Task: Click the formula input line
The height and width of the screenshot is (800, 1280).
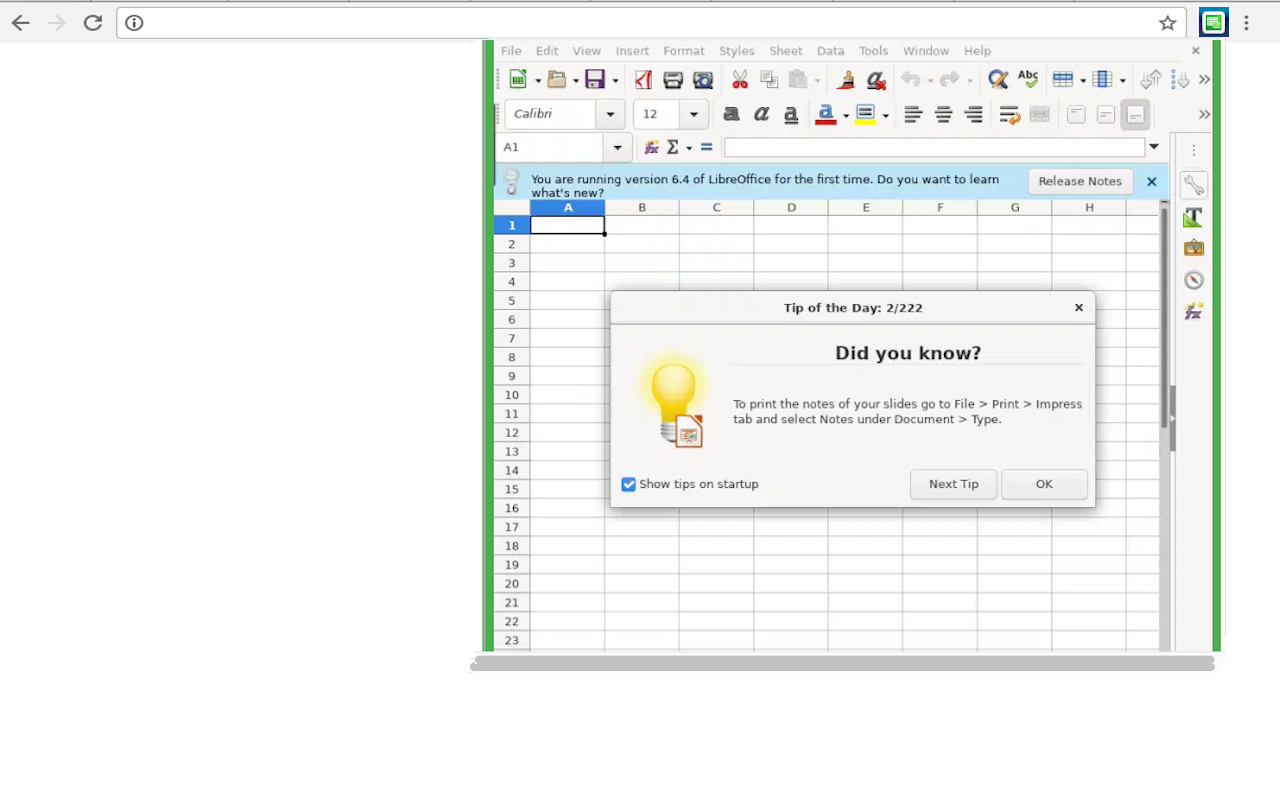Action: click(x=934, y=147)
